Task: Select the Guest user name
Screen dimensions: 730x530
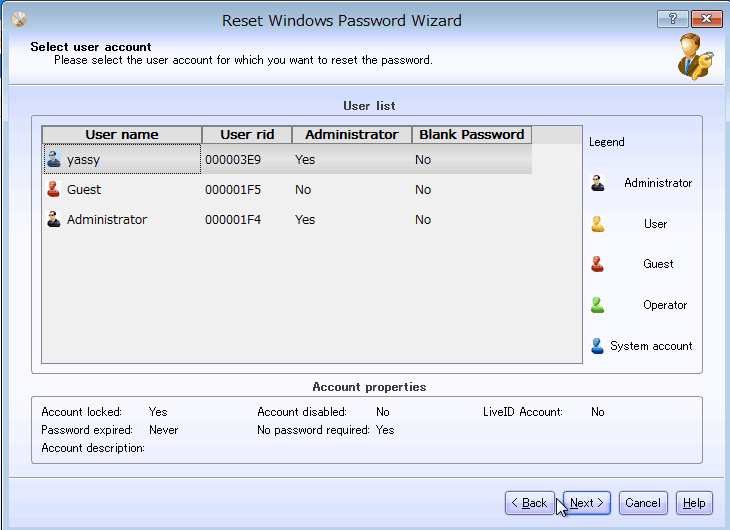Action: 84,190
